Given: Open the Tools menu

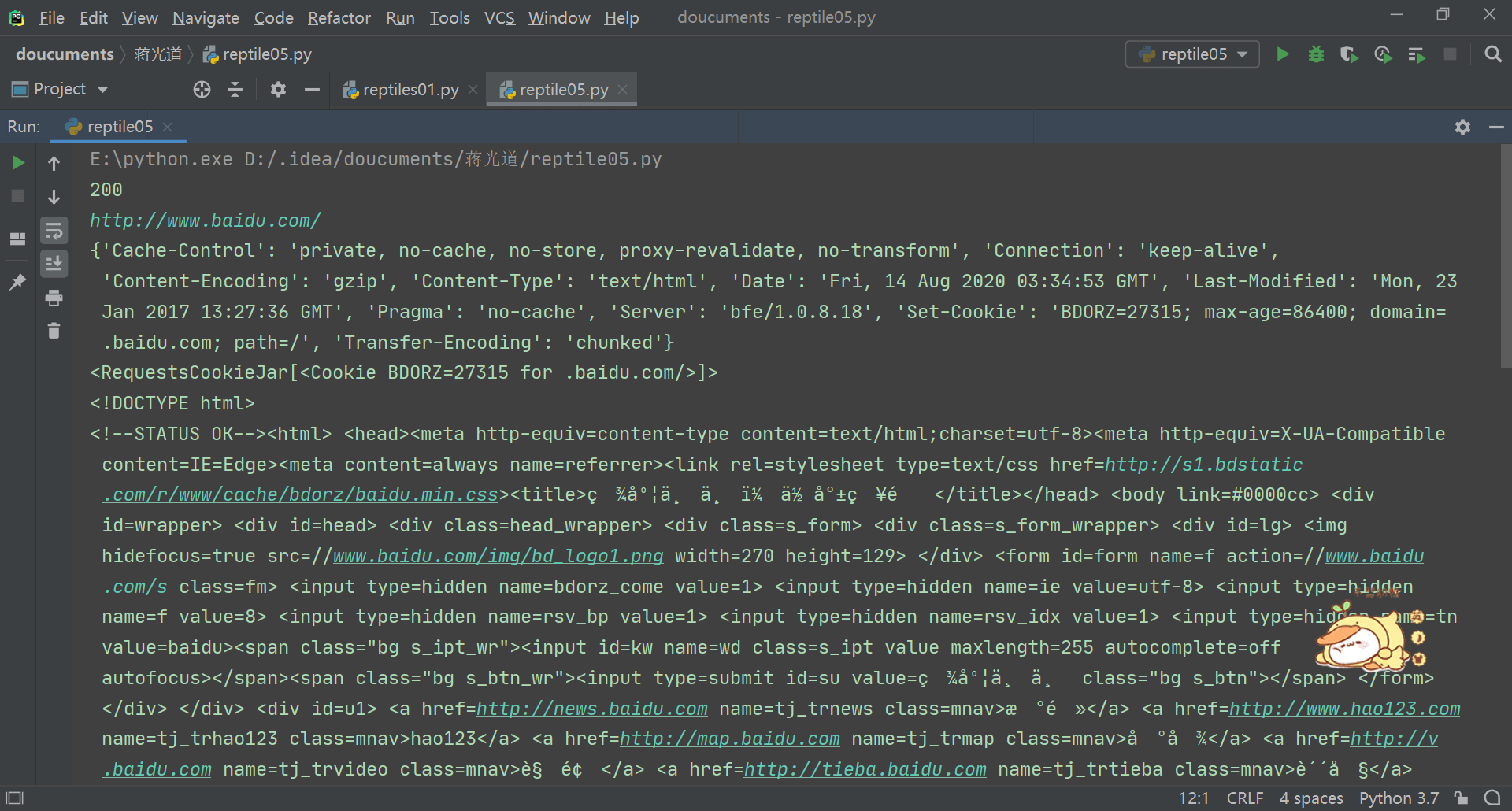Looking at the screenshot, I should 450,17.
